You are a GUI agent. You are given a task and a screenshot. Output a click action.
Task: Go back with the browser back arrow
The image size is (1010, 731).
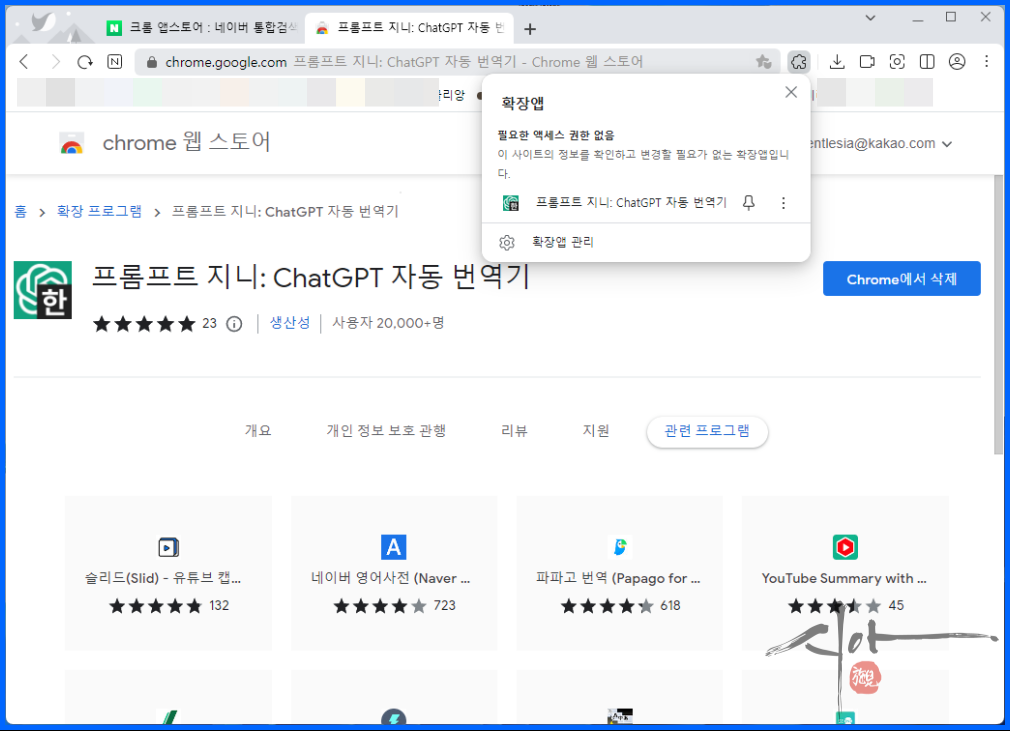coord(24,62)
